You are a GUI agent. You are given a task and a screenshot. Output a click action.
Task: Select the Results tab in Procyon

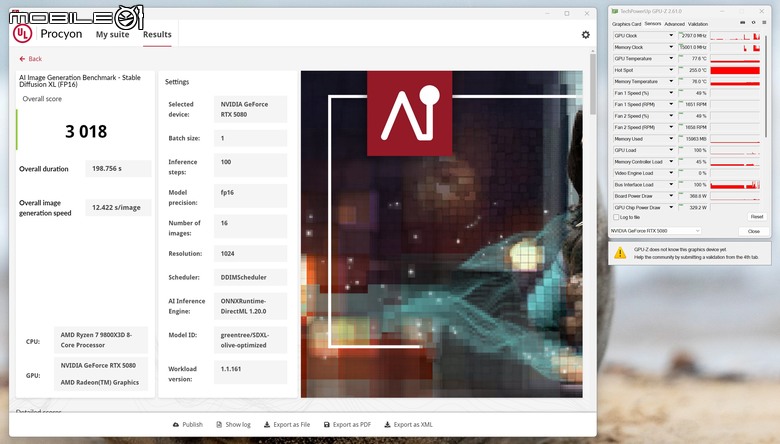pos(157,34)
